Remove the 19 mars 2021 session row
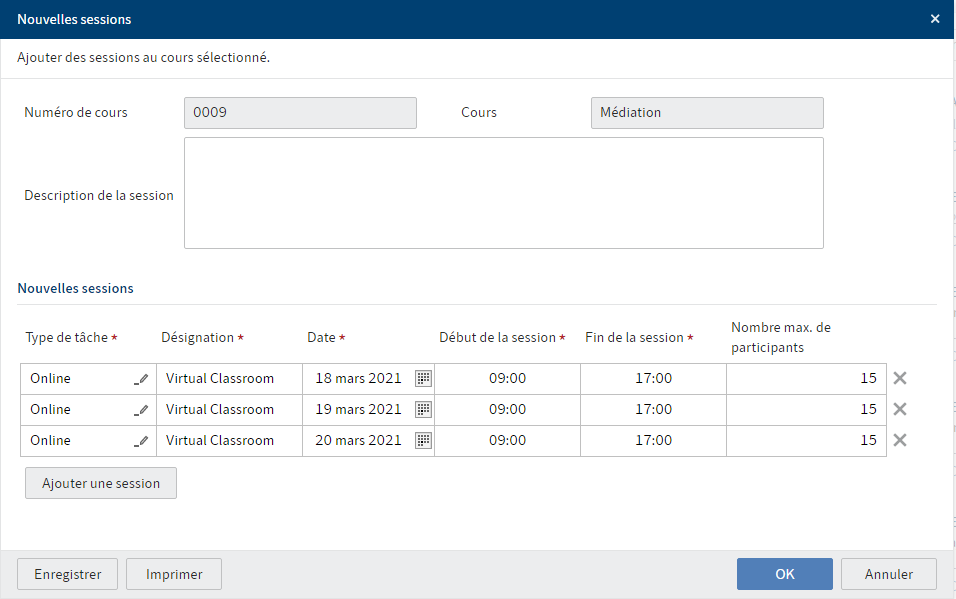This screenshot has height=599, width=956. (900, 409)
